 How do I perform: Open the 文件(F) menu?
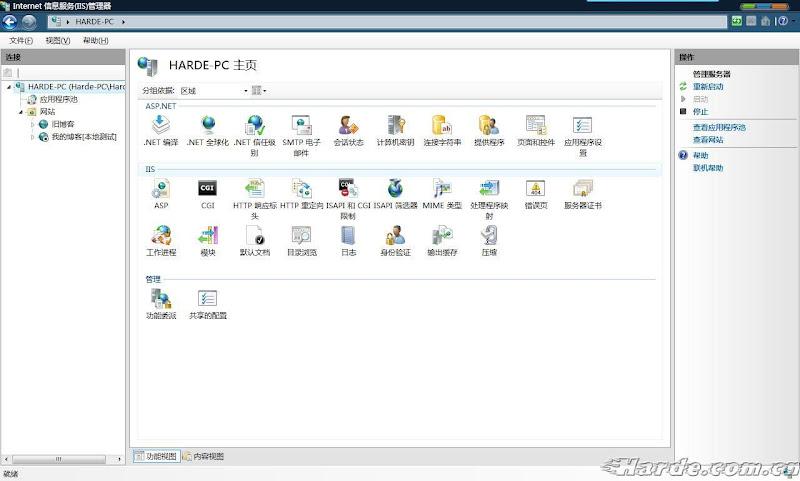coord(21,40)
